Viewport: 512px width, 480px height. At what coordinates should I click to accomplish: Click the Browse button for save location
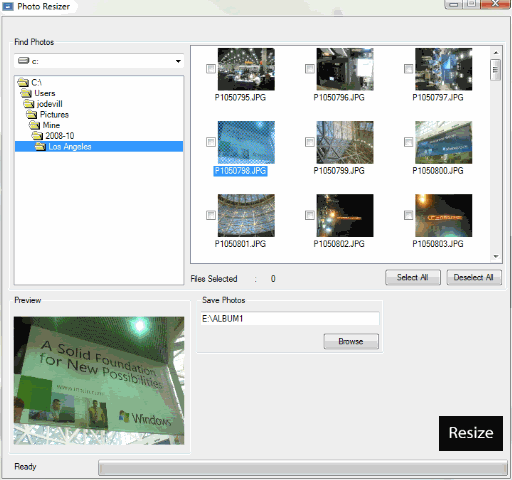point(351,341)
